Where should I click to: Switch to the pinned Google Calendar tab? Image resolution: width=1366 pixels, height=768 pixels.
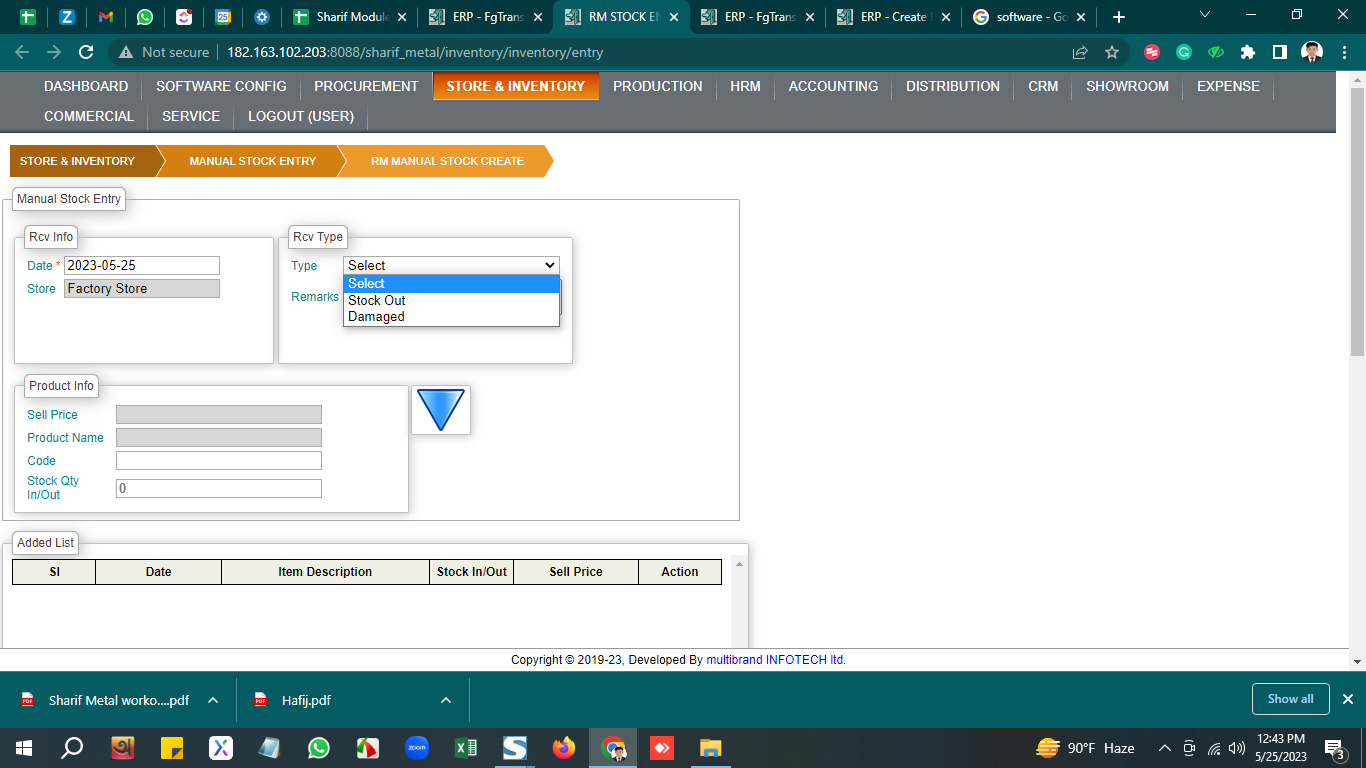223,17
